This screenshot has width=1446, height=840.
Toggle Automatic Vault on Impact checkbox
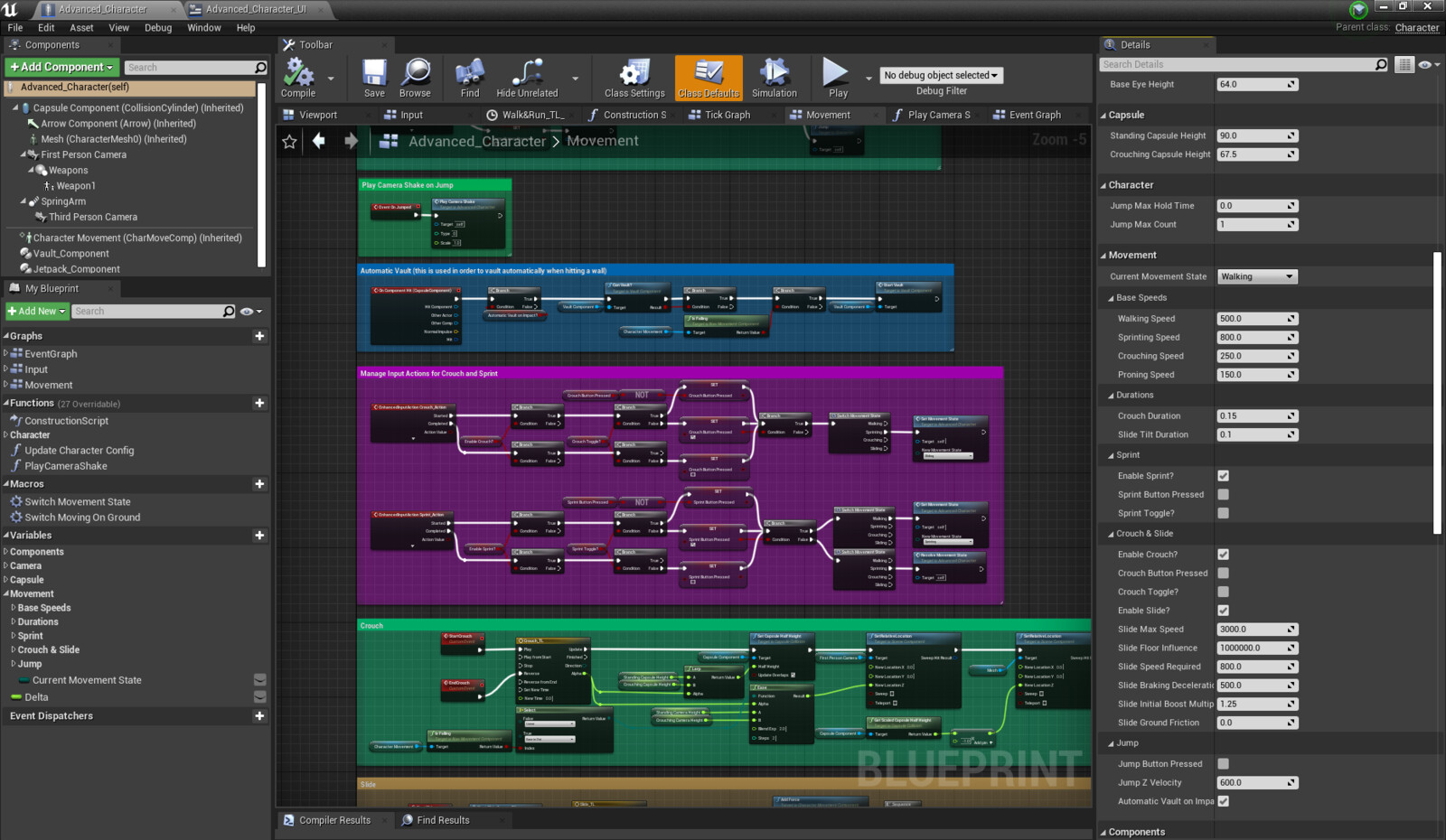[x=1223, y=801]
